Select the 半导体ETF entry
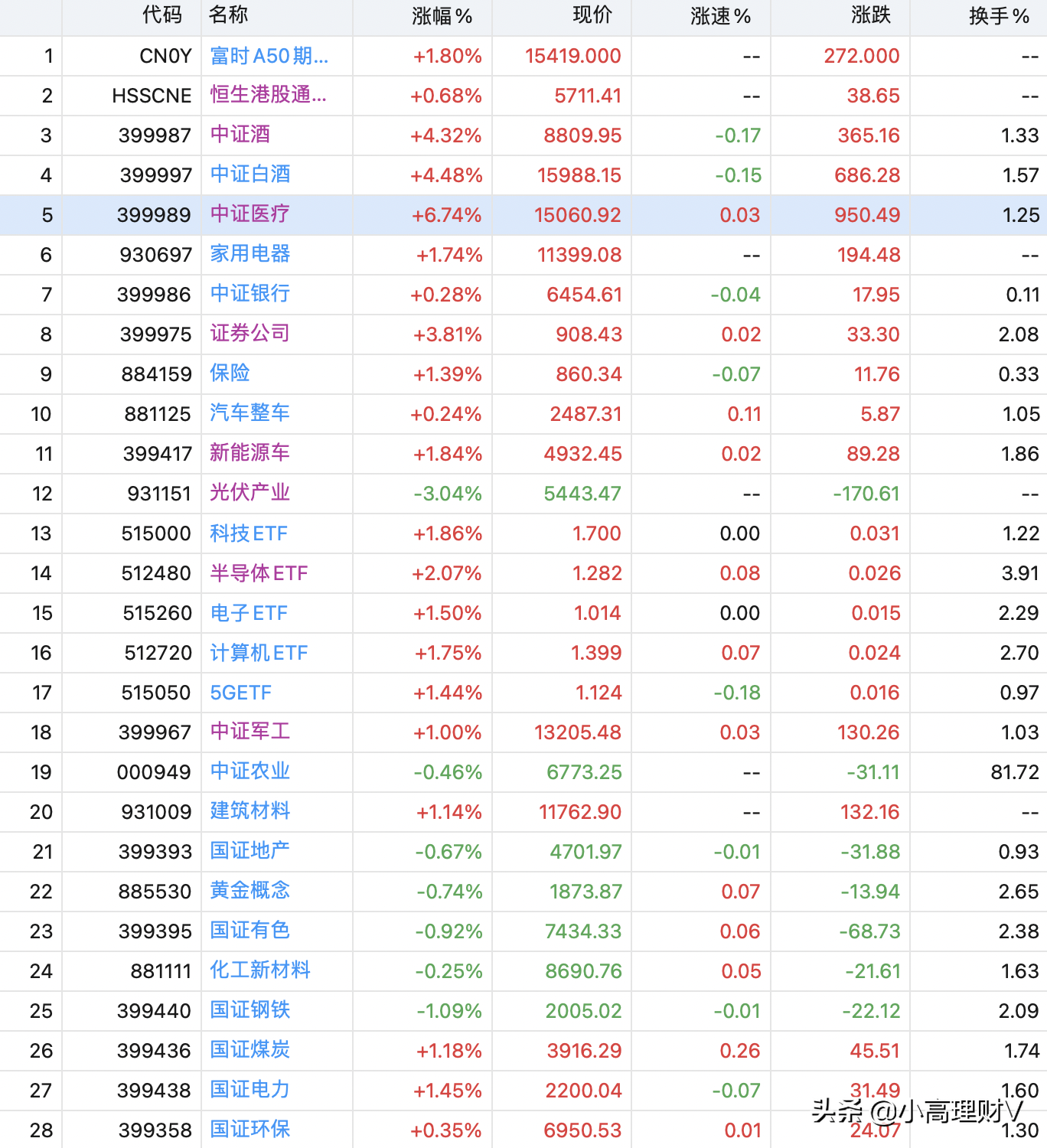This screenshot has width=1047, height=1148. [259, 573]
